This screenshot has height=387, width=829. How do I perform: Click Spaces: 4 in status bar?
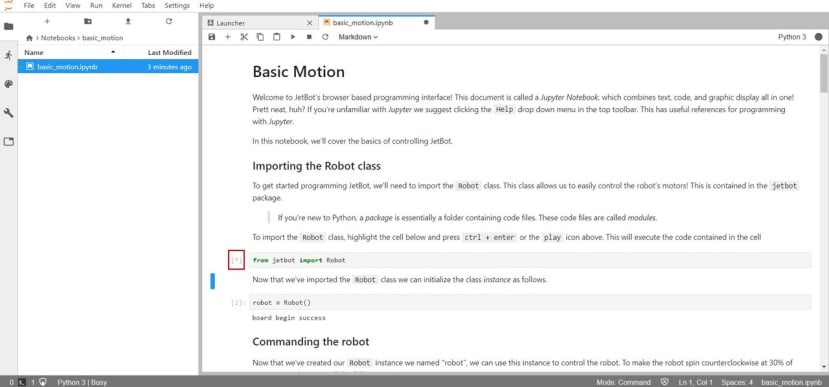[737, 382]
